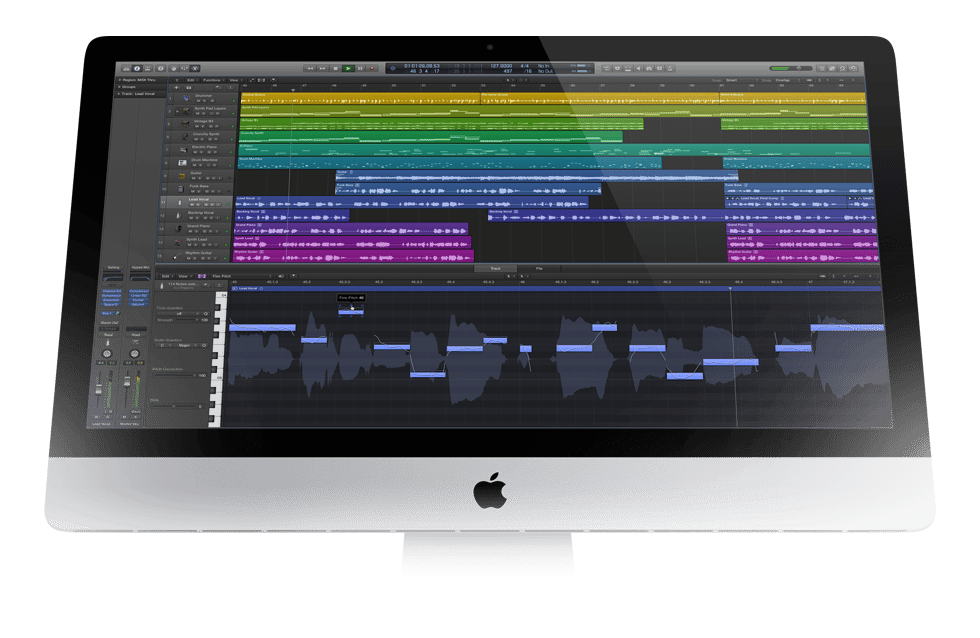Click the Track tab in editor
Image resolution: width=980 pixels, height=638 pixels.
tap(494, 268)
